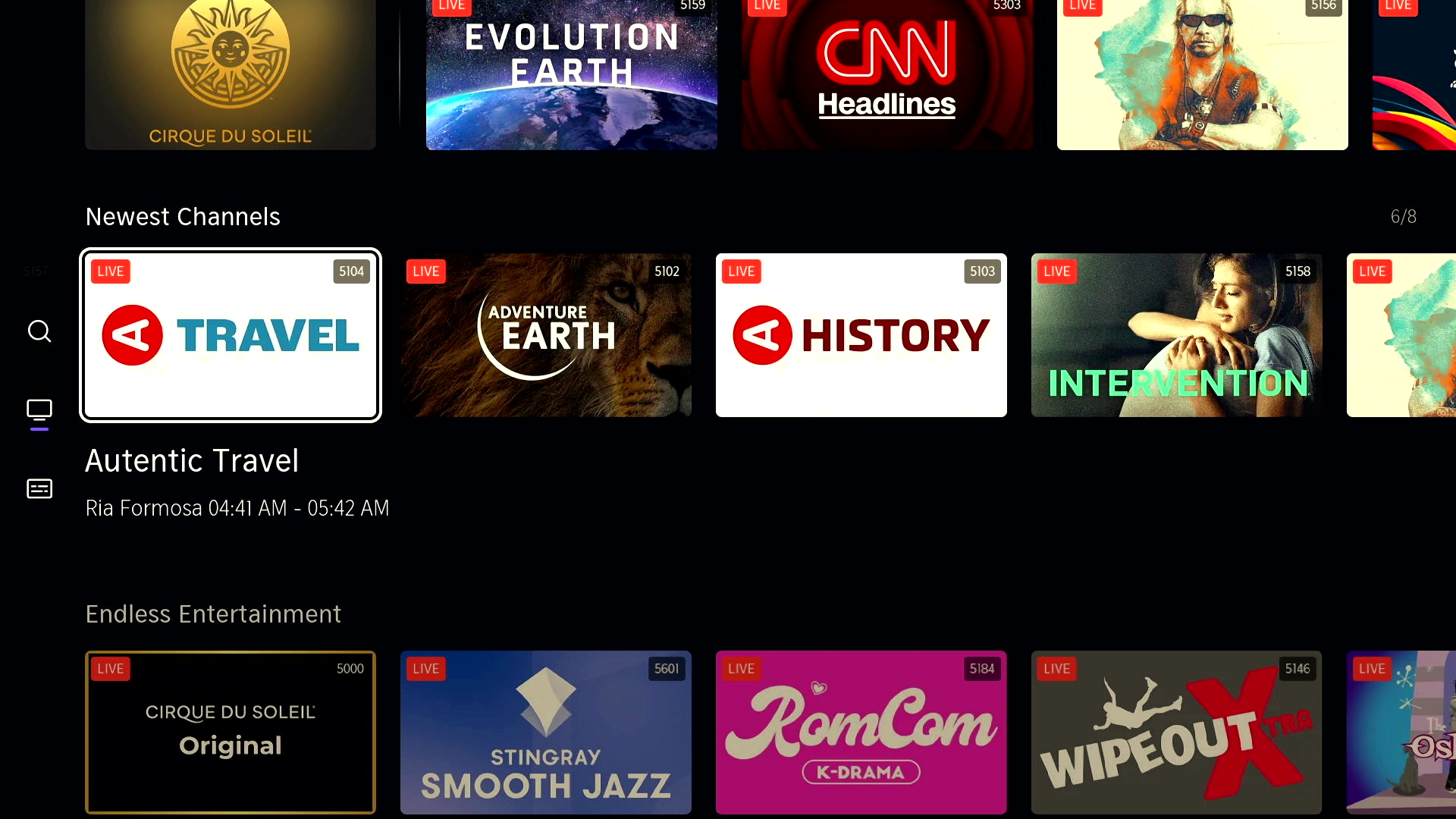Open Stingray Smooth Jazz channel

pos(546,732)
